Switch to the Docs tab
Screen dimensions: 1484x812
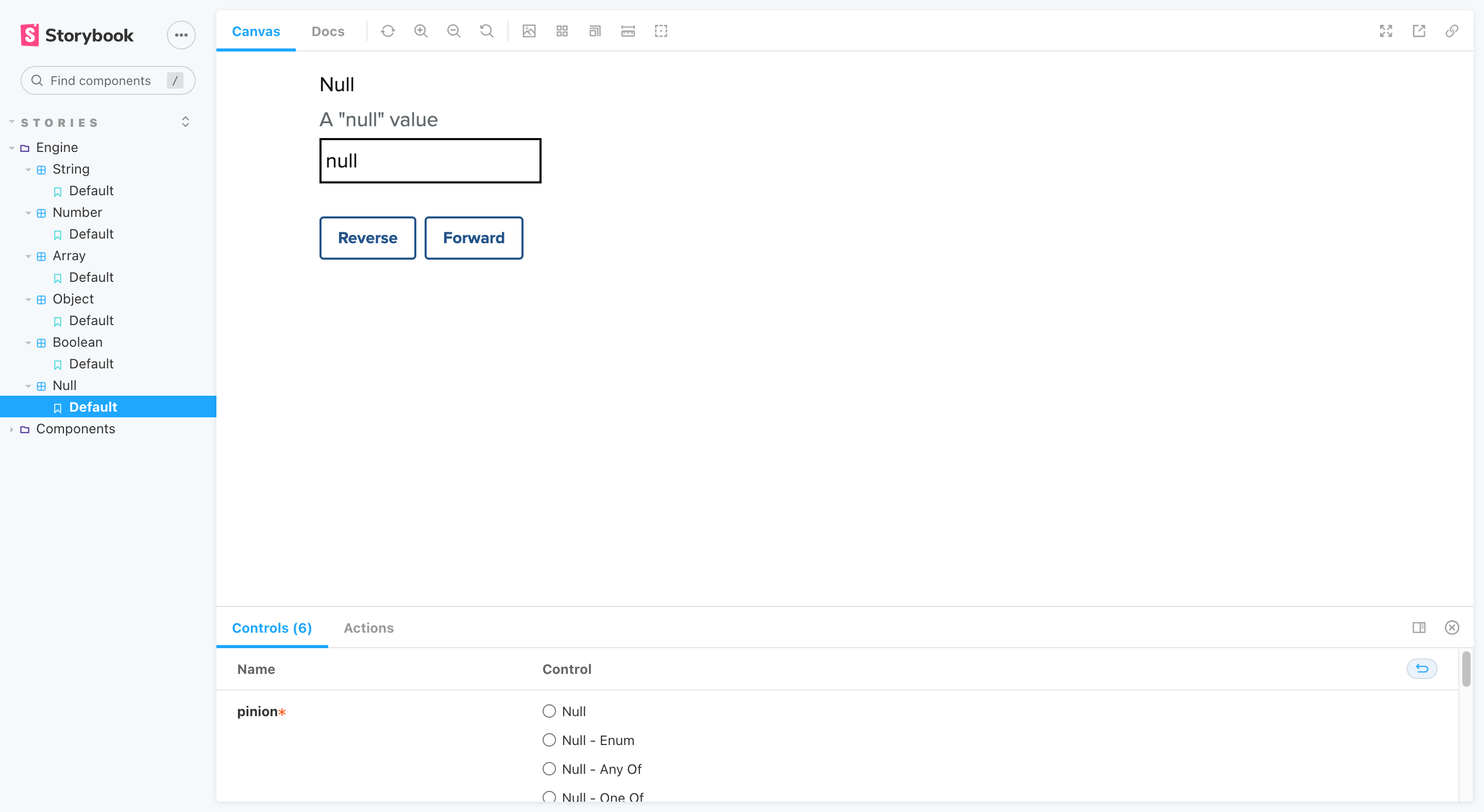click(x=328, y=31)
